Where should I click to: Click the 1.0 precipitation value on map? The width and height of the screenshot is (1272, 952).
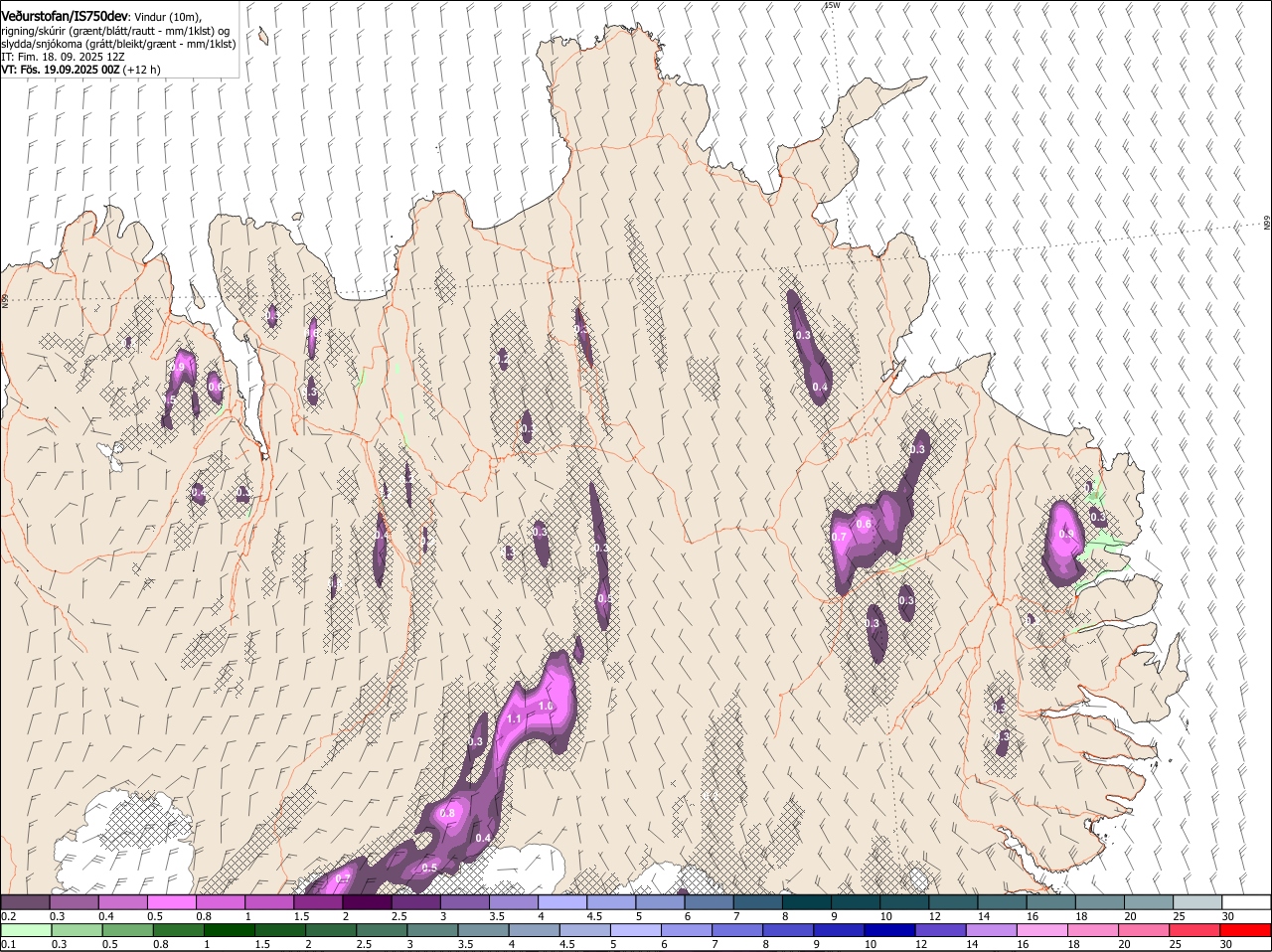[x=545, y=706]
